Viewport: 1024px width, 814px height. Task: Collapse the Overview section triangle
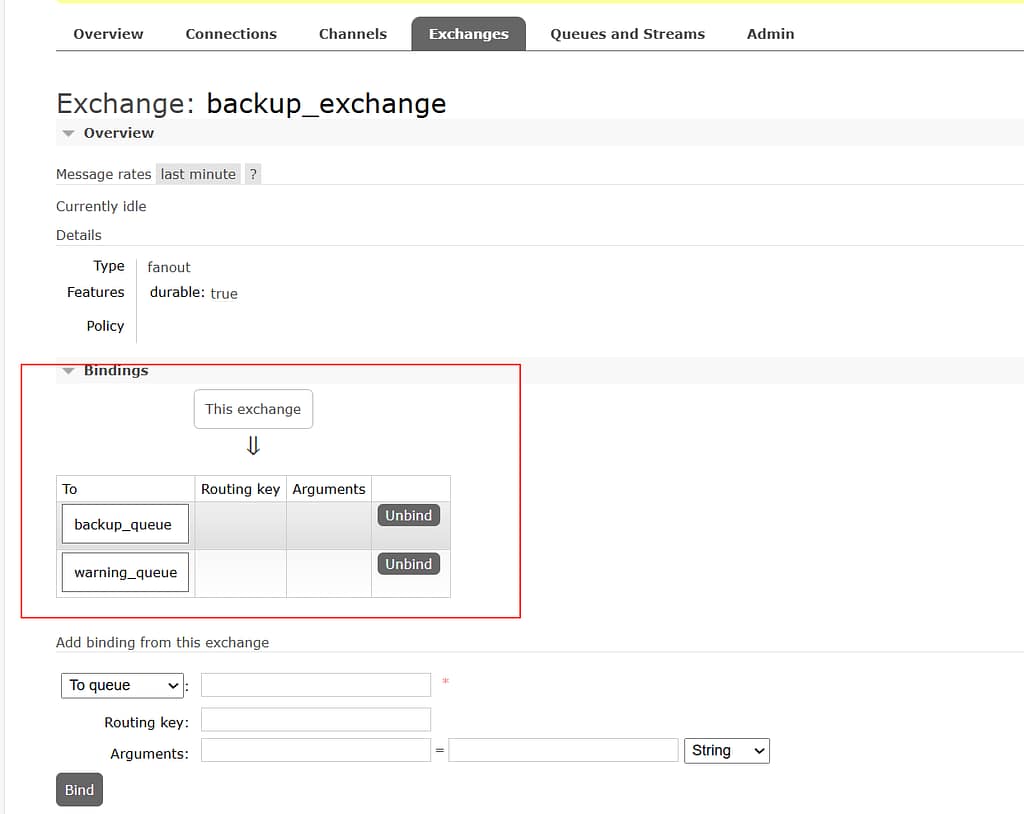68,133
